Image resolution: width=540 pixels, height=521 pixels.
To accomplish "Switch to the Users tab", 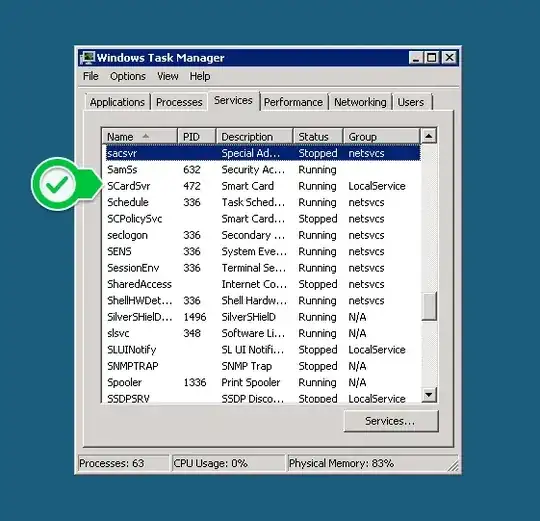I will click(x=411, y=102).
